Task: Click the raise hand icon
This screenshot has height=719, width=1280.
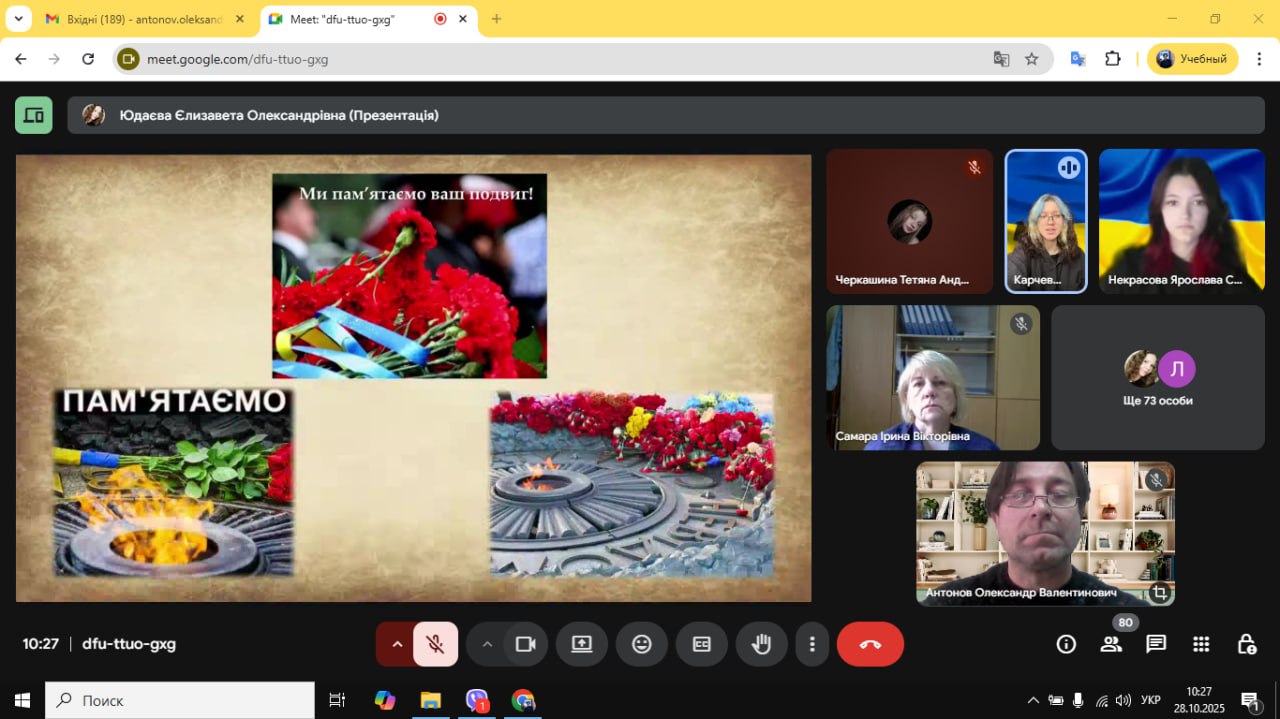Action: [x=761, y=644]
